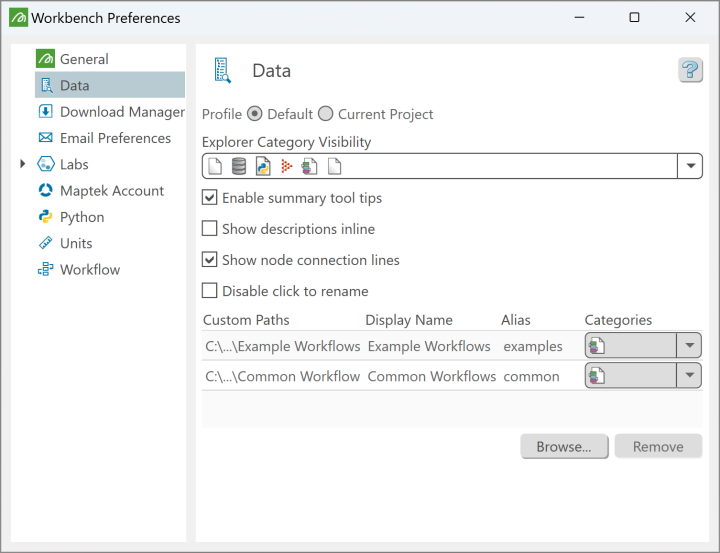Disable the Enable summary tool tips checkbox
The height and width of the screenshot is (553, 720).
[210, 198]
